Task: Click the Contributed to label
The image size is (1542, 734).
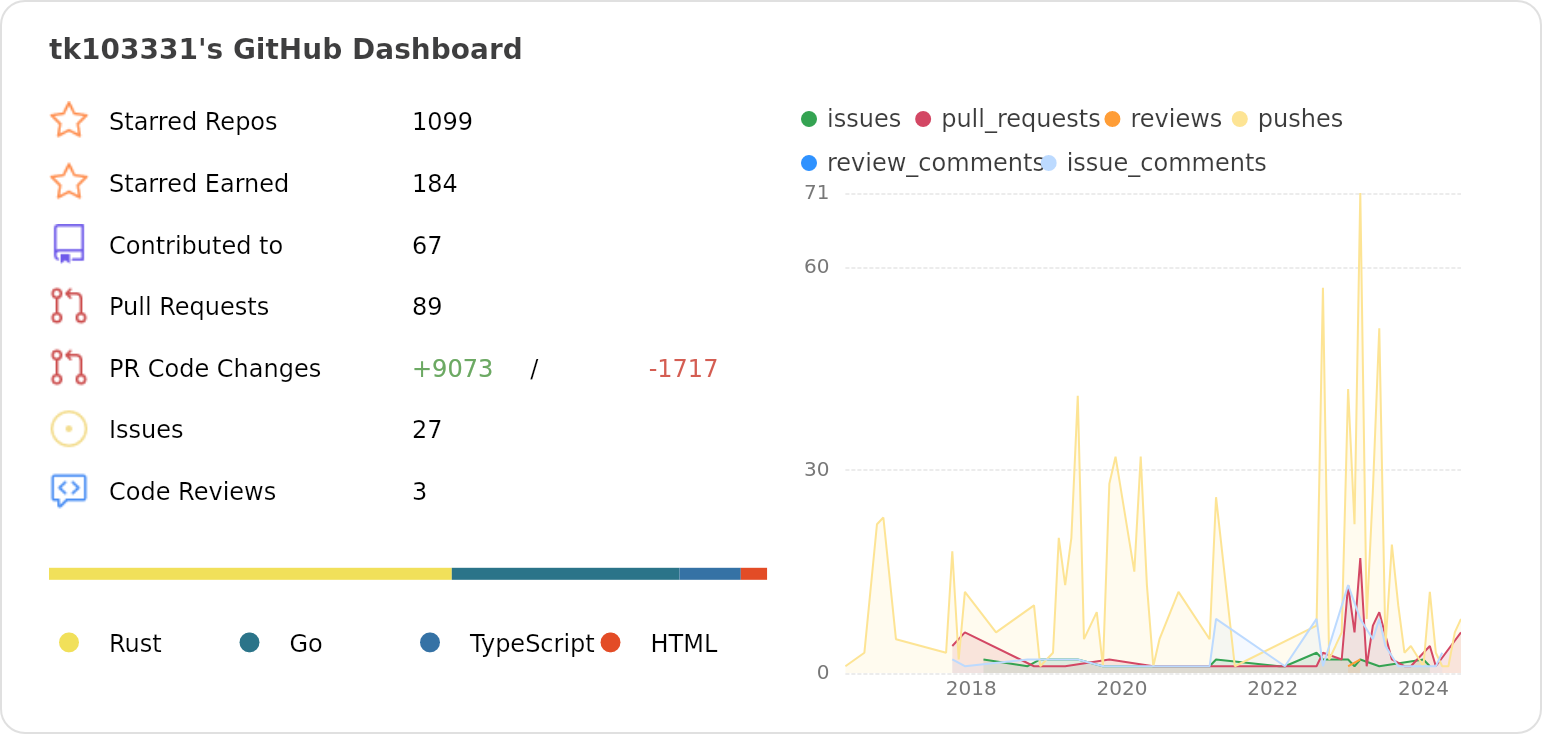Action: (x=196, y=246)
